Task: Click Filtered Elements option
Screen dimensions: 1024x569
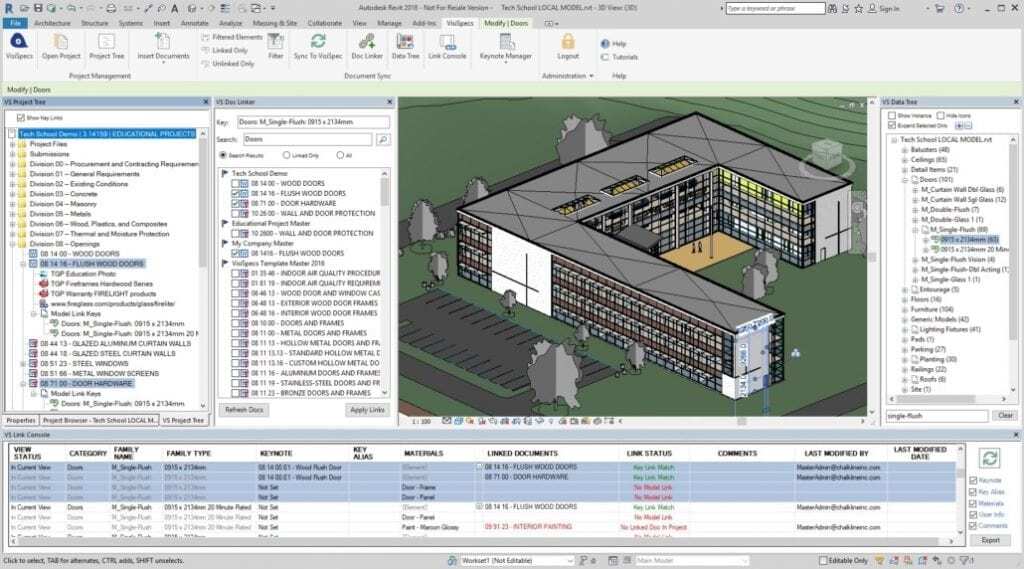Action: pos(231,37)
